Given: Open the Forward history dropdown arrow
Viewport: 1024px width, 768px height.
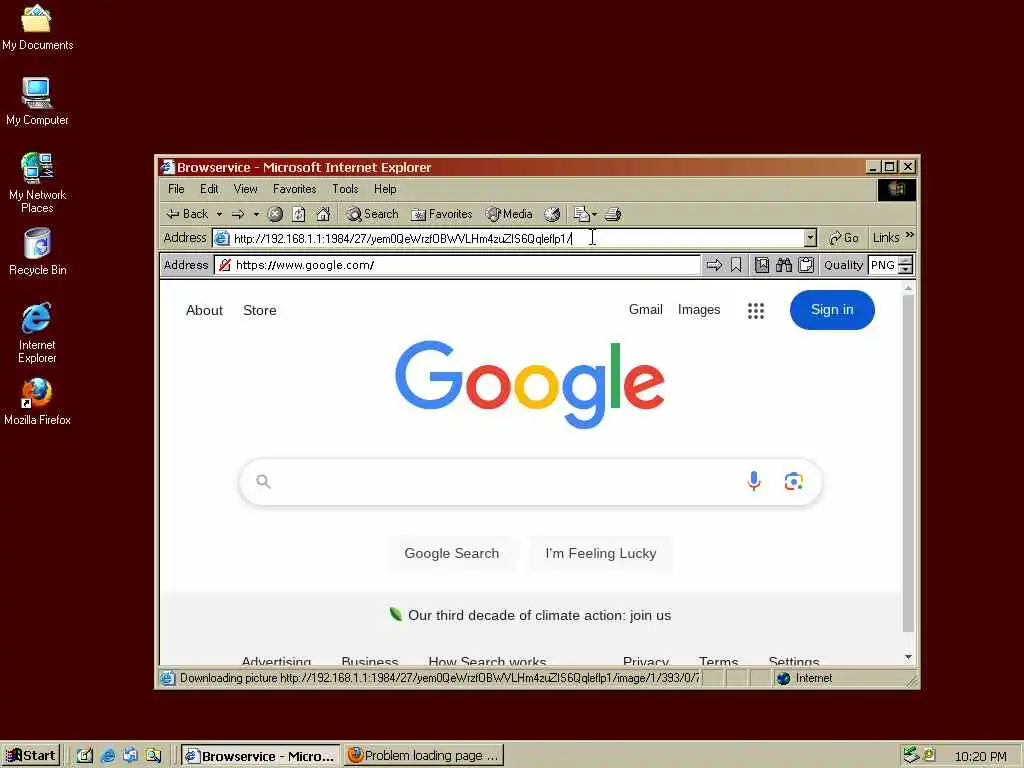Looking at the screenshot, I should click(256, 214).
